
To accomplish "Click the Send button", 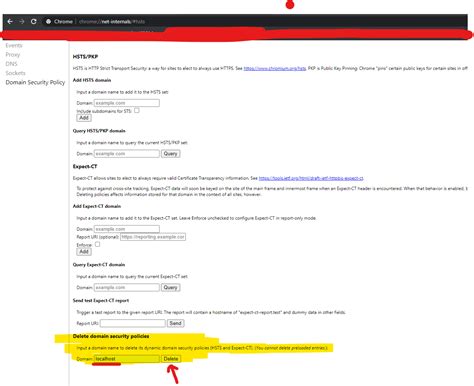I will tap(176, 323).
